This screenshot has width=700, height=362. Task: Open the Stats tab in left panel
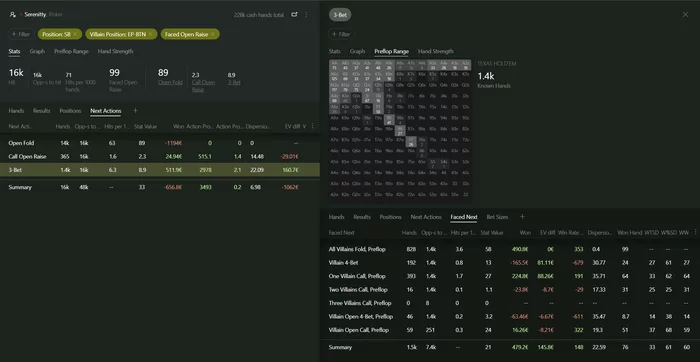[x=14, y=51]
